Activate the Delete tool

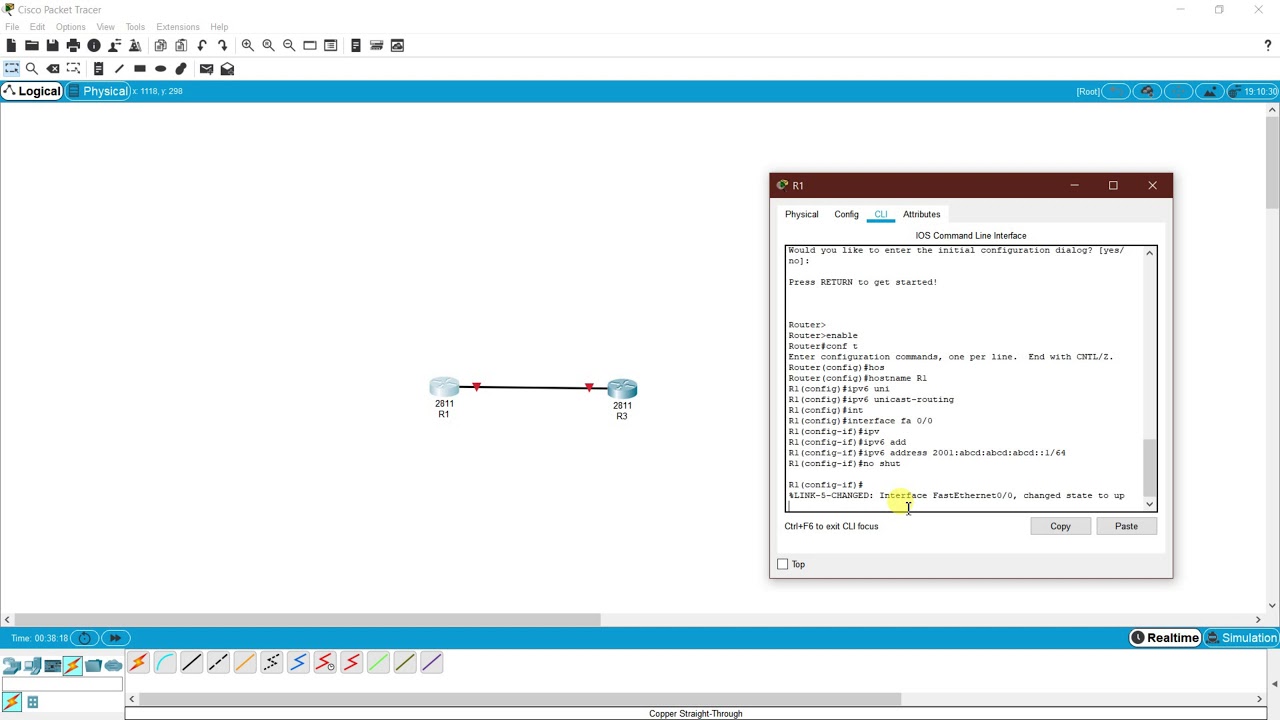(x=53, y=68)
